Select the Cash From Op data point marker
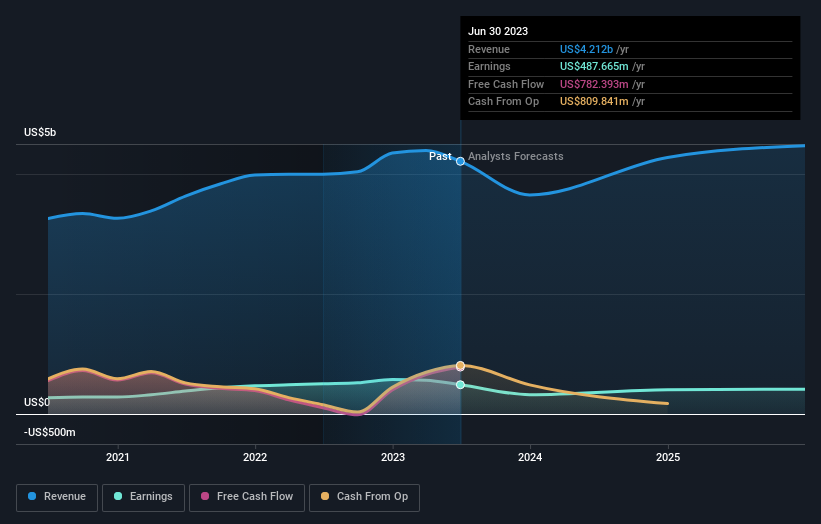This screenshot has width=821, height=524. 460,365
